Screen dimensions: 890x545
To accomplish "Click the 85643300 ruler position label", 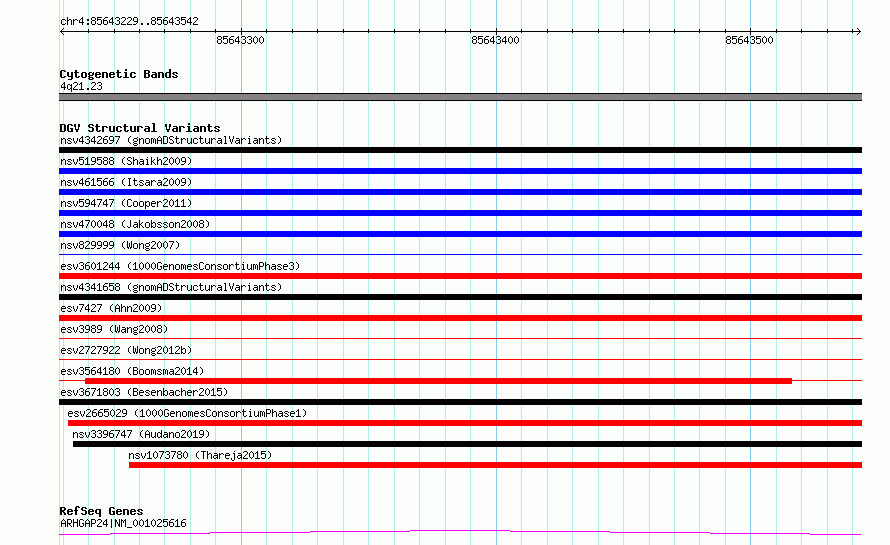I will pyautogui.click(x=241, y=40).
